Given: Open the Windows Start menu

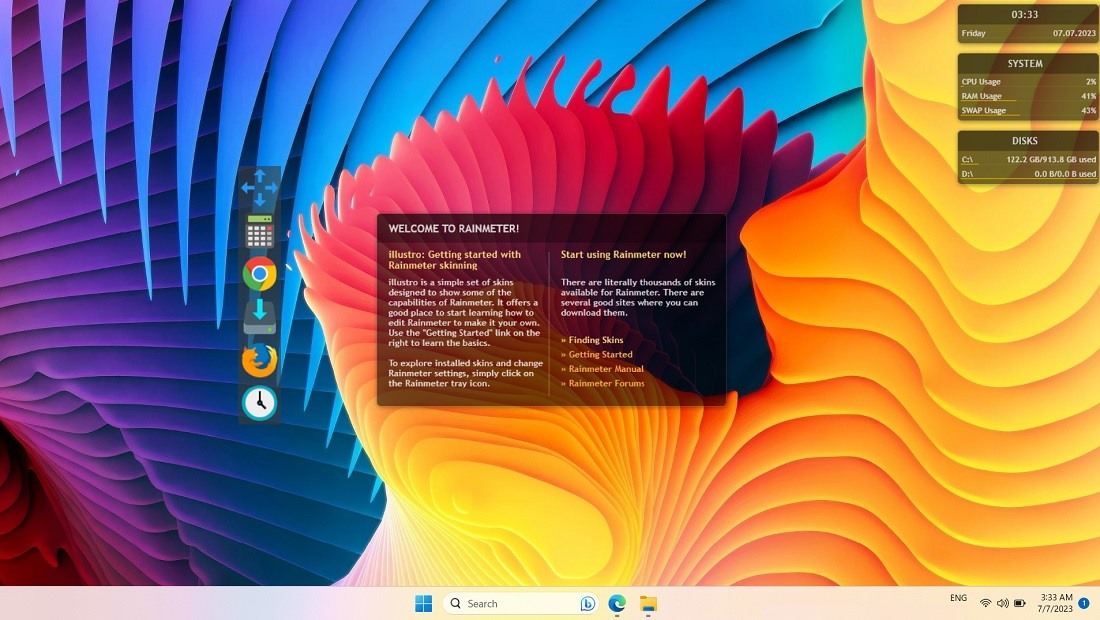Looking at the screenshot, I should tap(423, 603).
